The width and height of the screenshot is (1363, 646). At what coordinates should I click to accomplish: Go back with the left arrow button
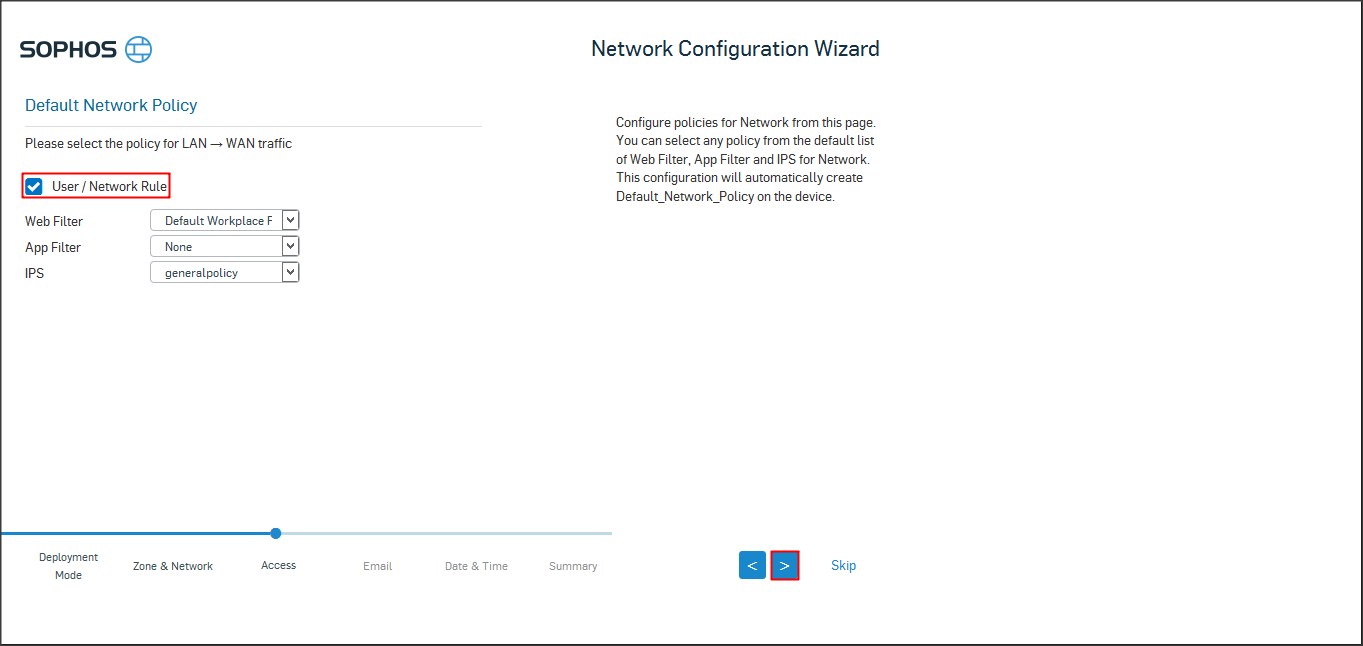(752, 565)
